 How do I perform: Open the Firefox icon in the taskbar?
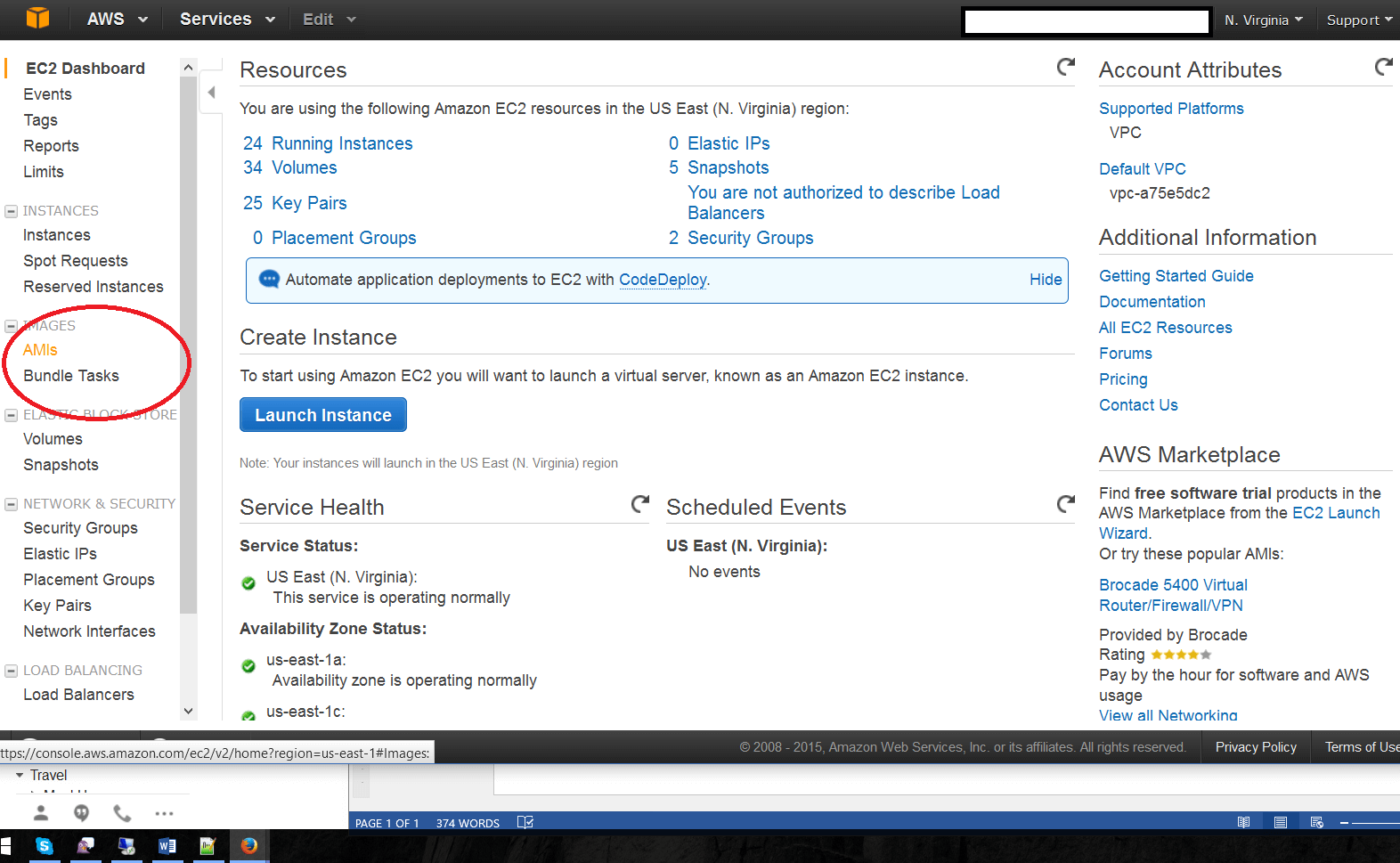click(x=249, y=845)
